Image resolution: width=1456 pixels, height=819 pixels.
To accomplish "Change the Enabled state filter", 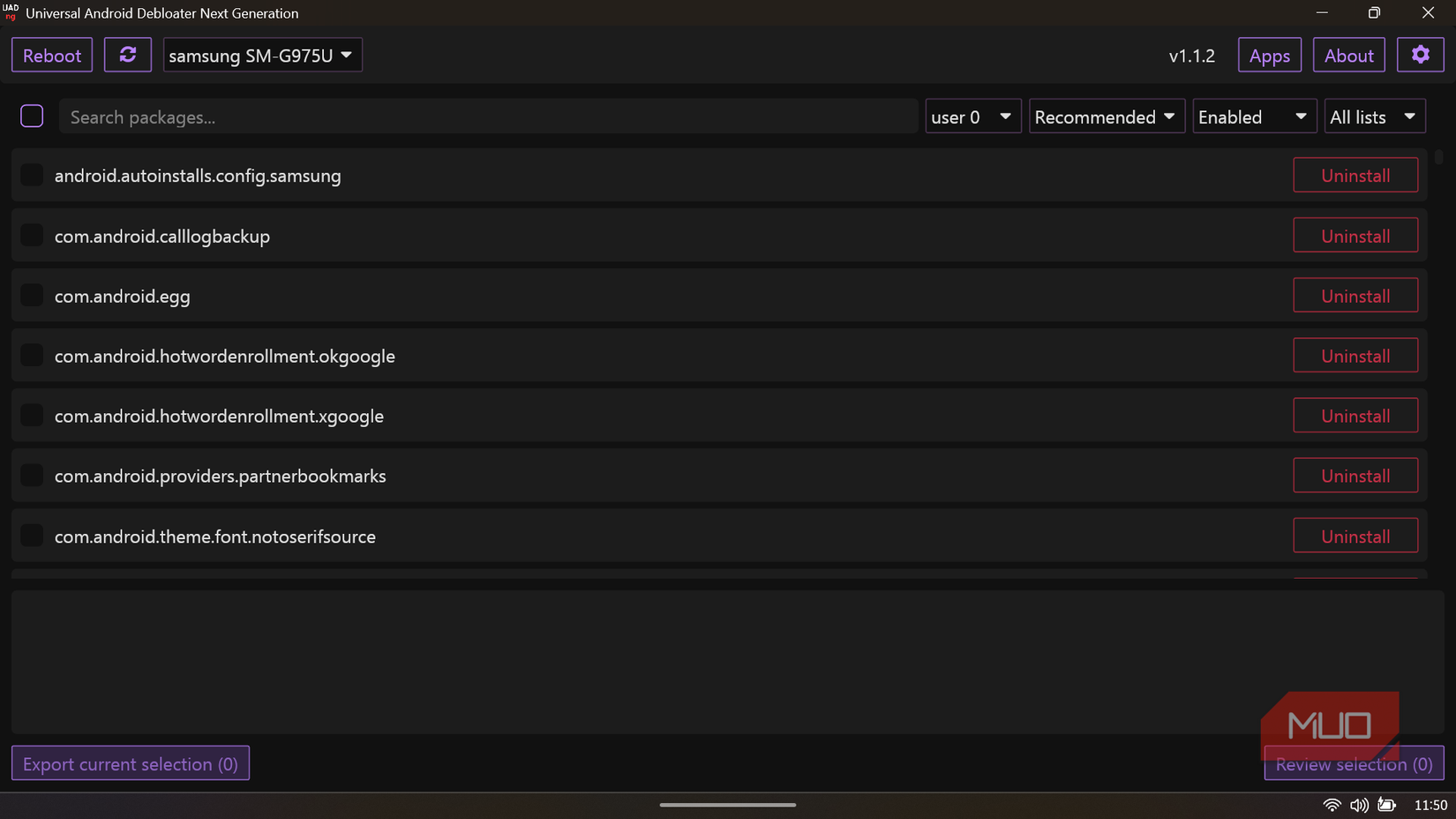I will [1254, 116].
